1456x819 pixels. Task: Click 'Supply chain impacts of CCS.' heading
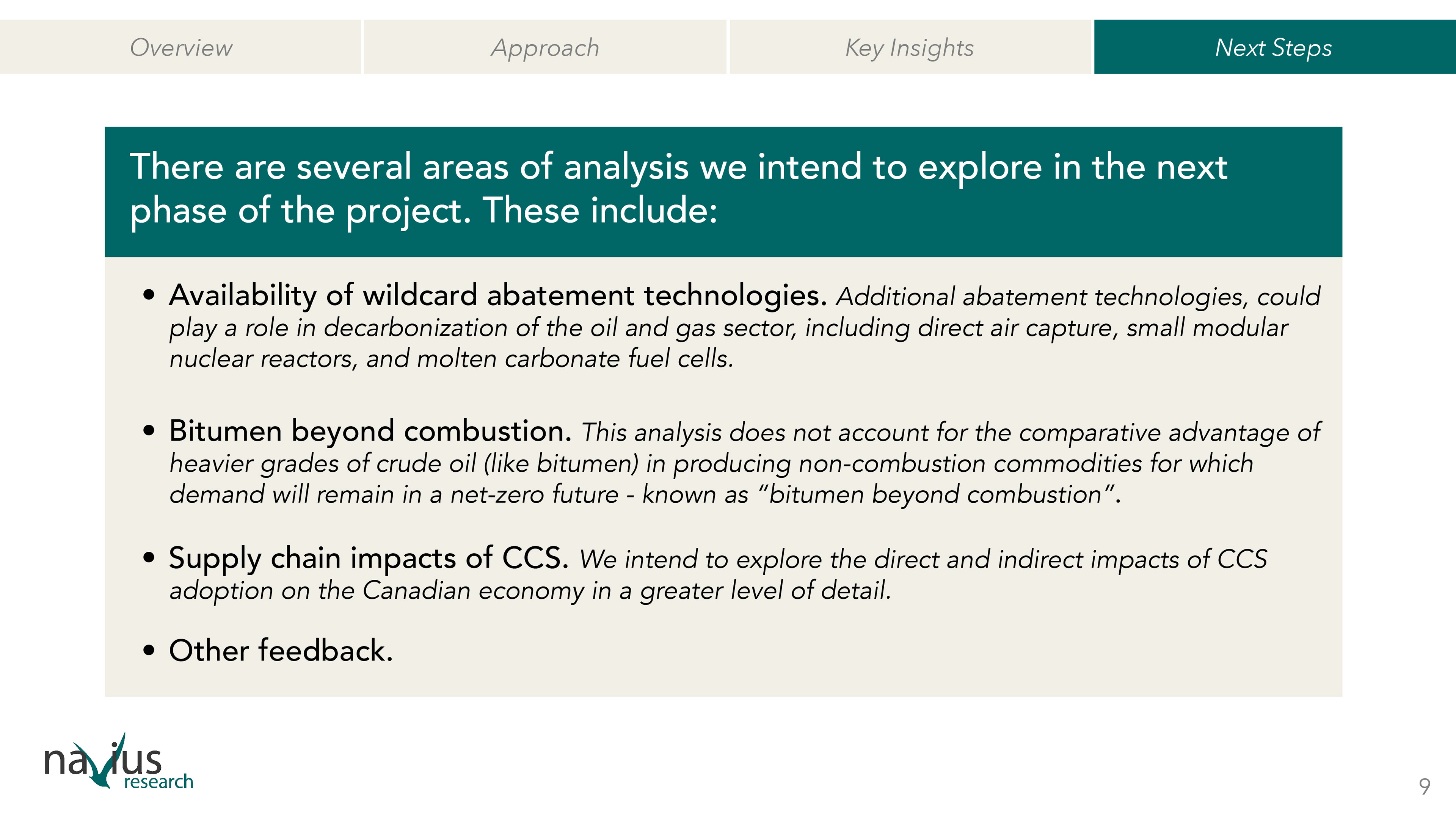[369, 558]
